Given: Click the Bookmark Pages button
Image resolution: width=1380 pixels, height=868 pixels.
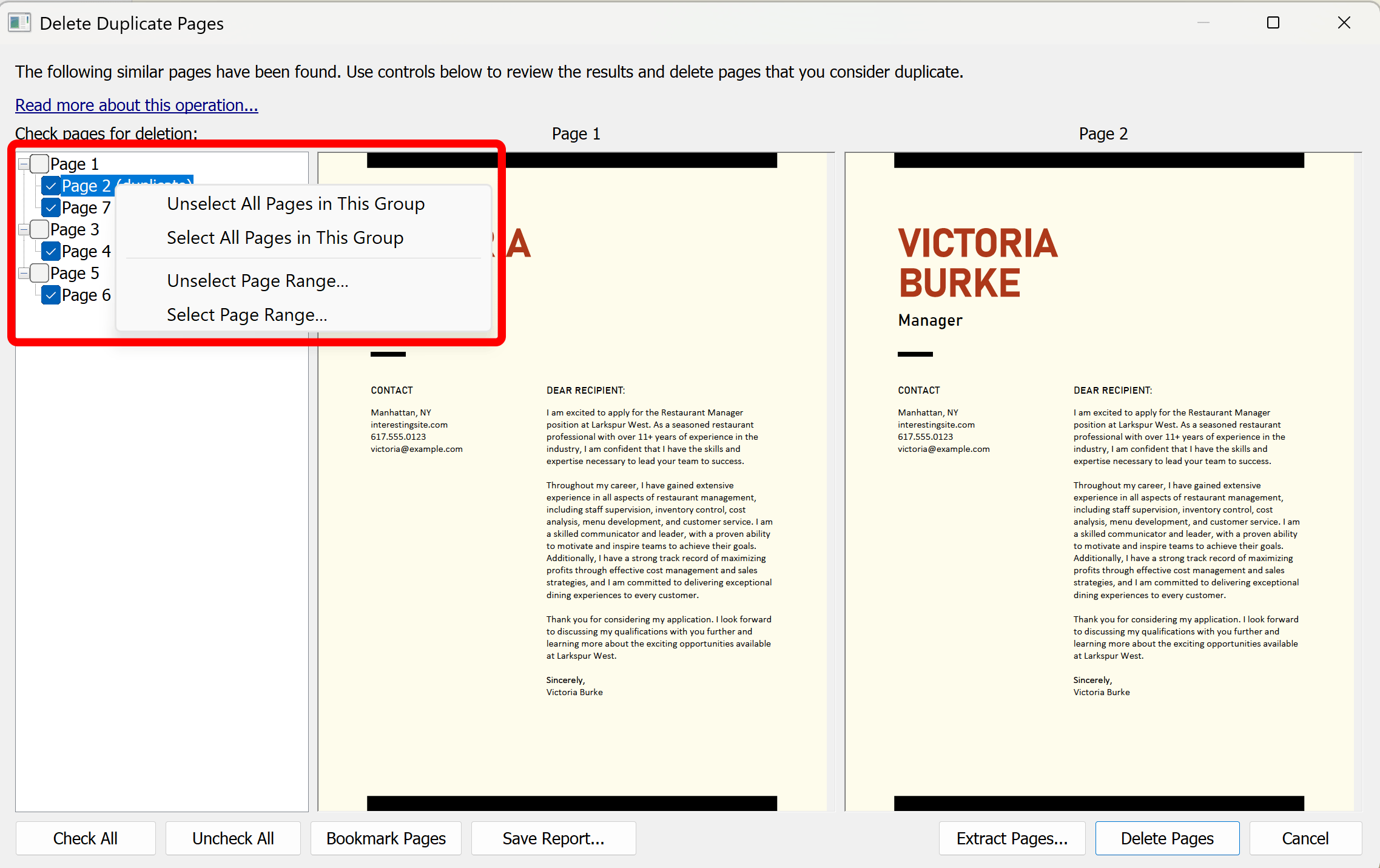Looking at the screenshot, I should coord(386,838).
